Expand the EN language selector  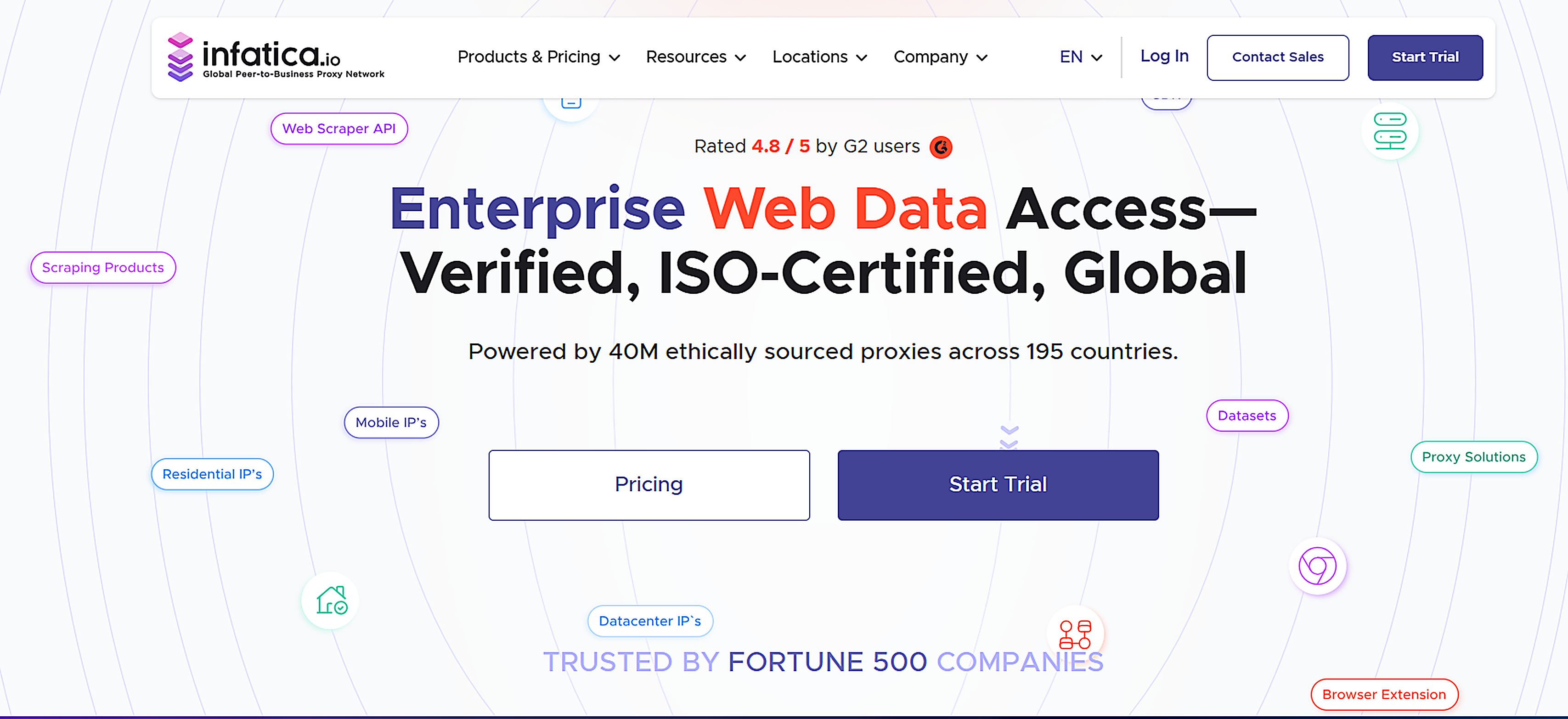(x=1080, y=57)
